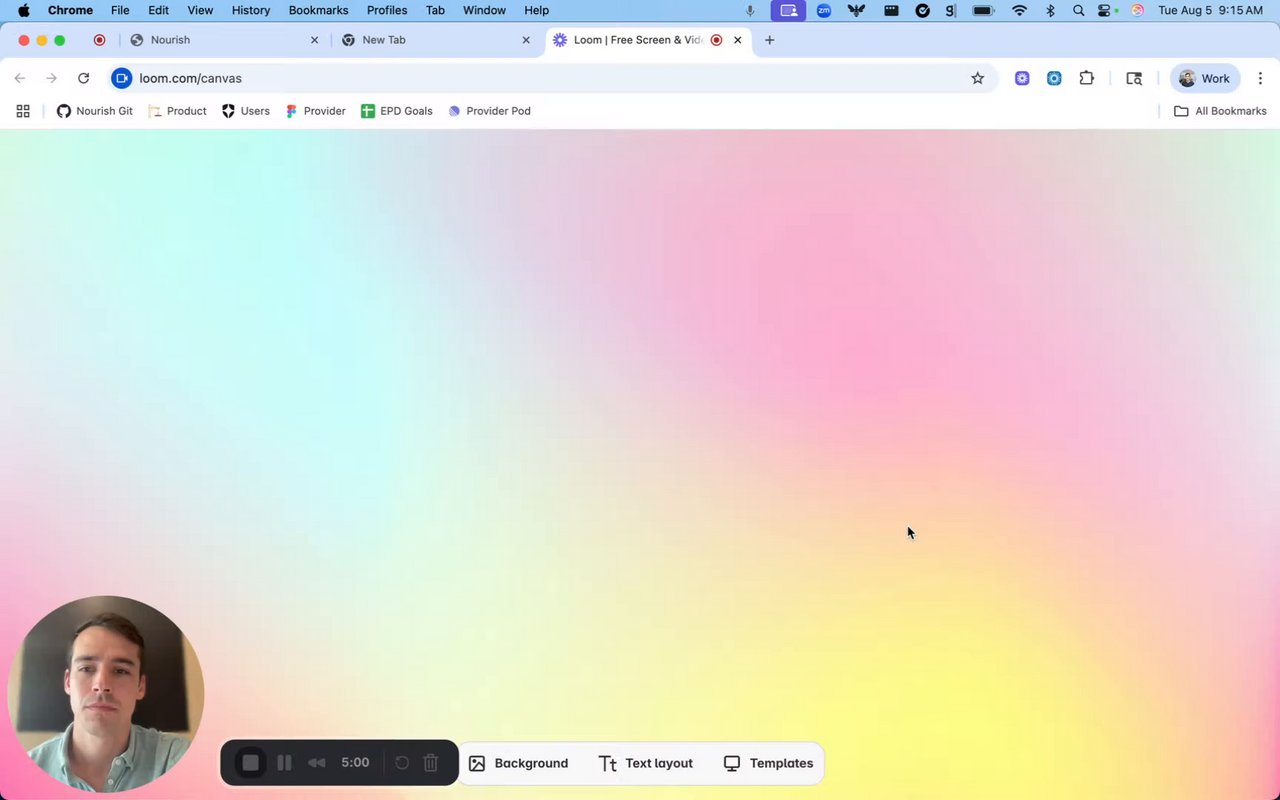1280x800 pixels.
Task: Open the Bluetooth menu
Action: pyautogui.click(x=1050, y=10)
